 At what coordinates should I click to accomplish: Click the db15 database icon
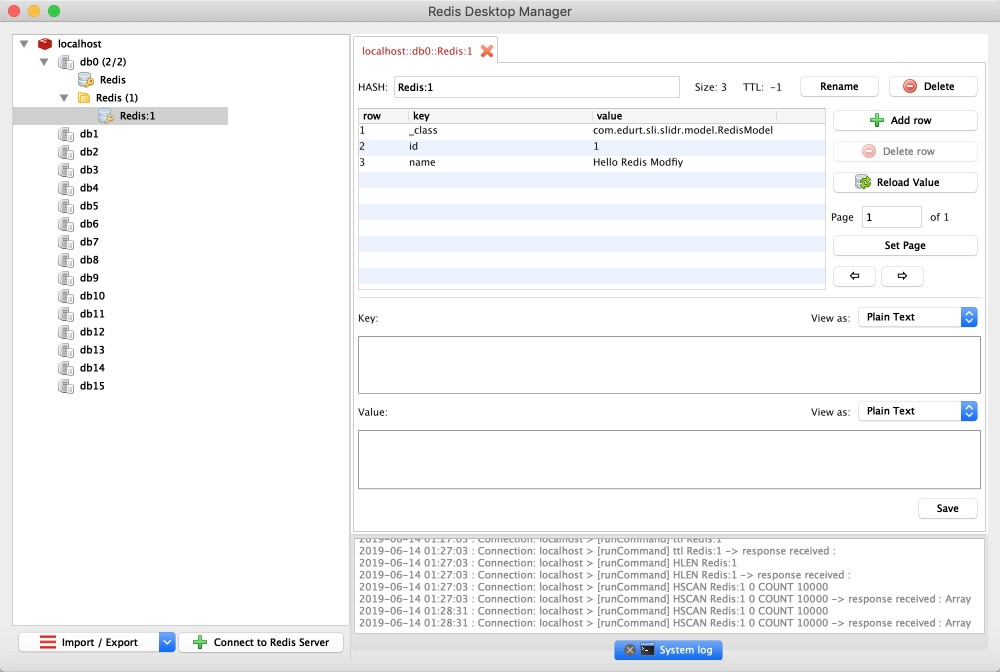point(66,386)
